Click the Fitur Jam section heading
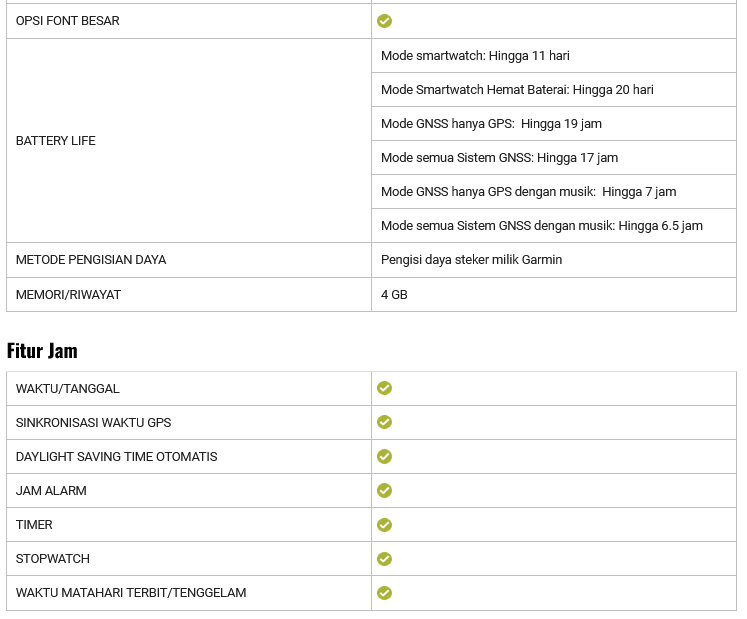This screenshot has height=619, width=747. (x=42, y=350)
